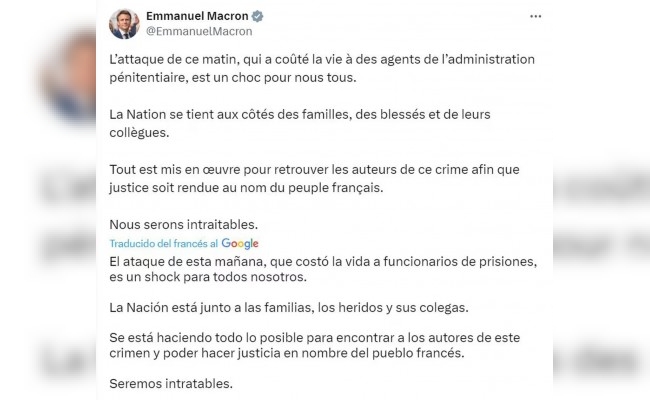Click Emmanuel Macron's profile avatar
Screen dimensions: 650x400
(124, 24)
